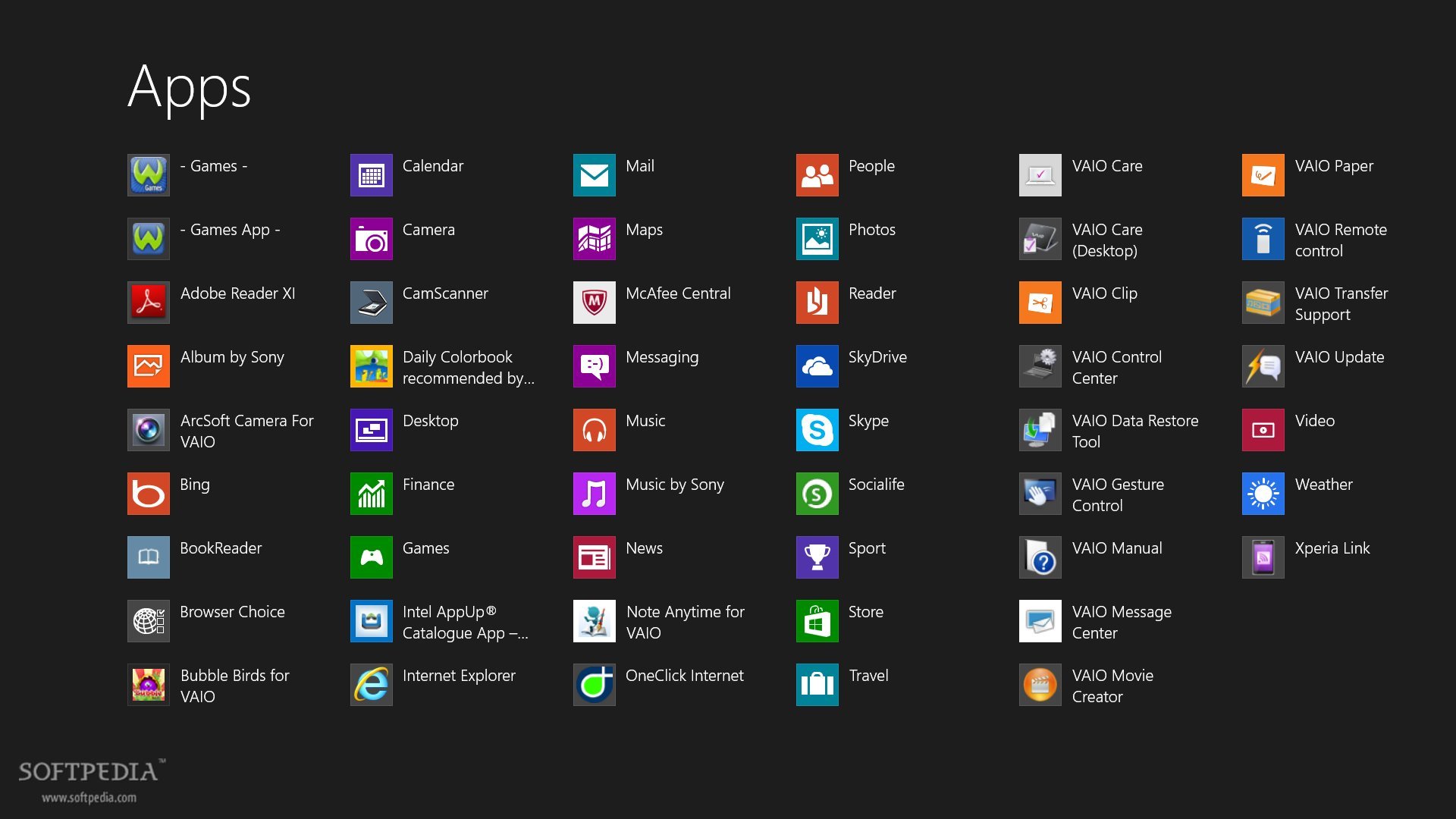Screen dimensions: 1456x819
Task: Launch the Photos app icon
Action: 817,239
